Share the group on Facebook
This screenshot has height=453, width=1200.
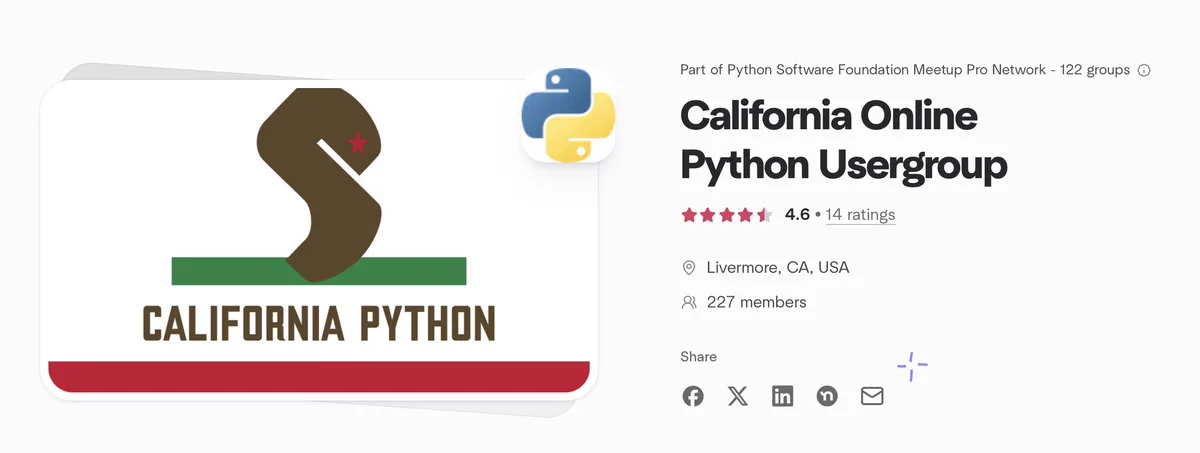pyautogui.click(x=693, y=396)
